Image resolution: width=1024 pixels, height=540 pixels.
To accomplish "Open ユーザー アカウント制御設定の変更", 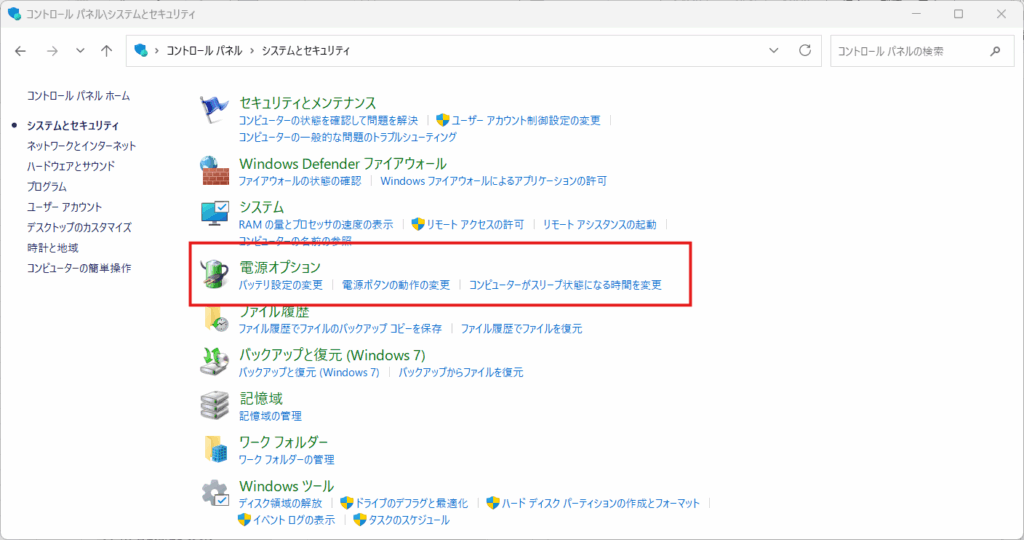I will point(526,120).
